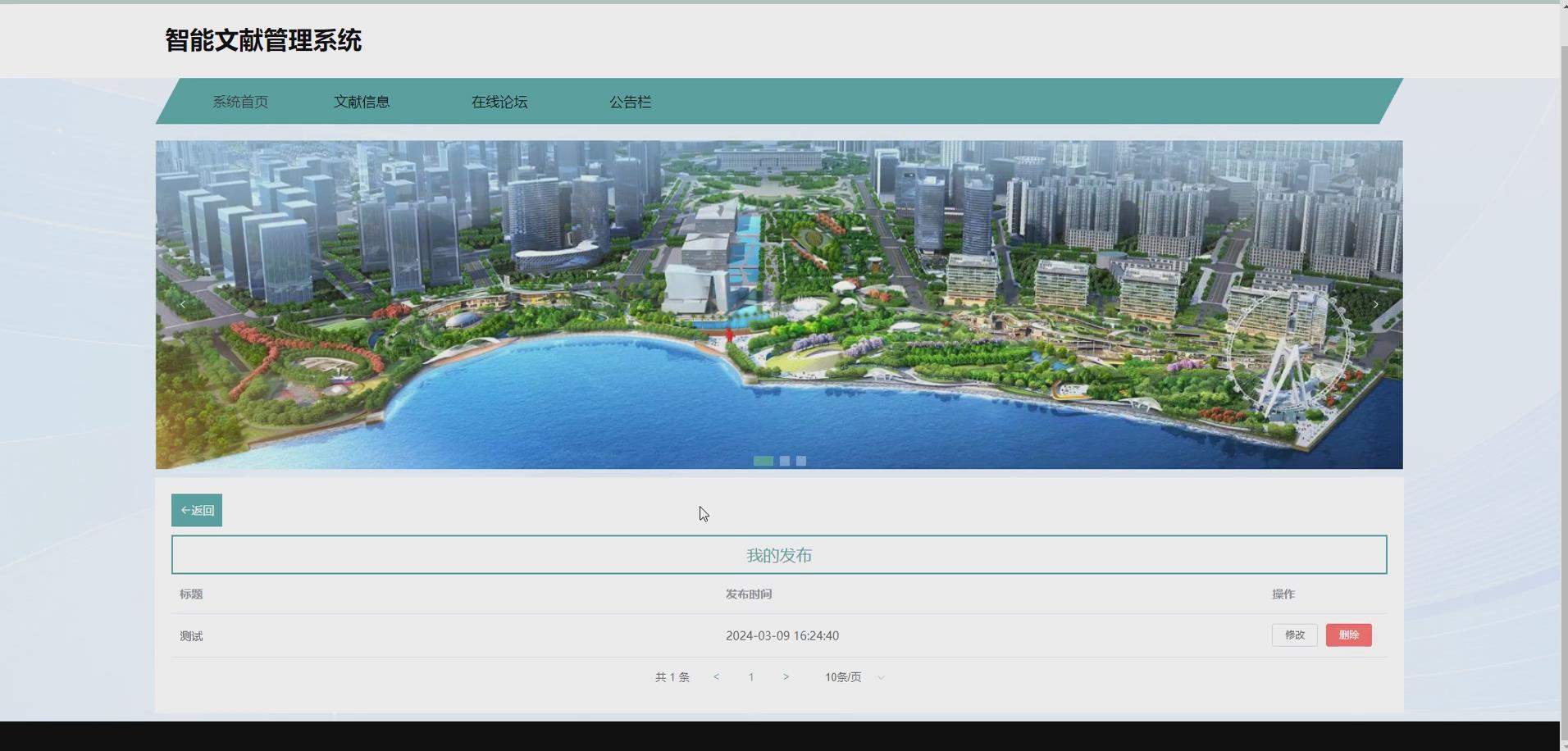Go to the 在线论坛 section
Image resolution: width=1568 pixels, height=751 pixels.
499,102
